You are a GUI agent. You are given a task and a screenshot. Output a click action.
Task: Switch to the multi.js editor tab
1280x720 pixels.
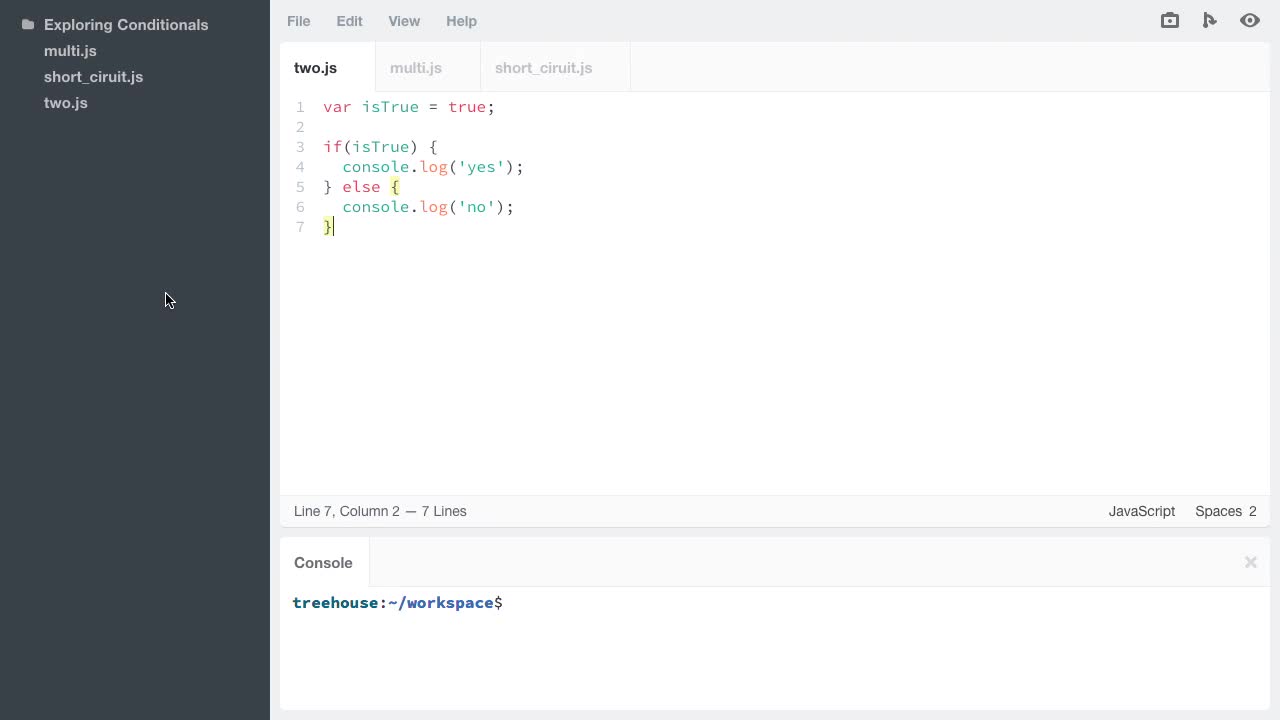click(x=416, y=68)
